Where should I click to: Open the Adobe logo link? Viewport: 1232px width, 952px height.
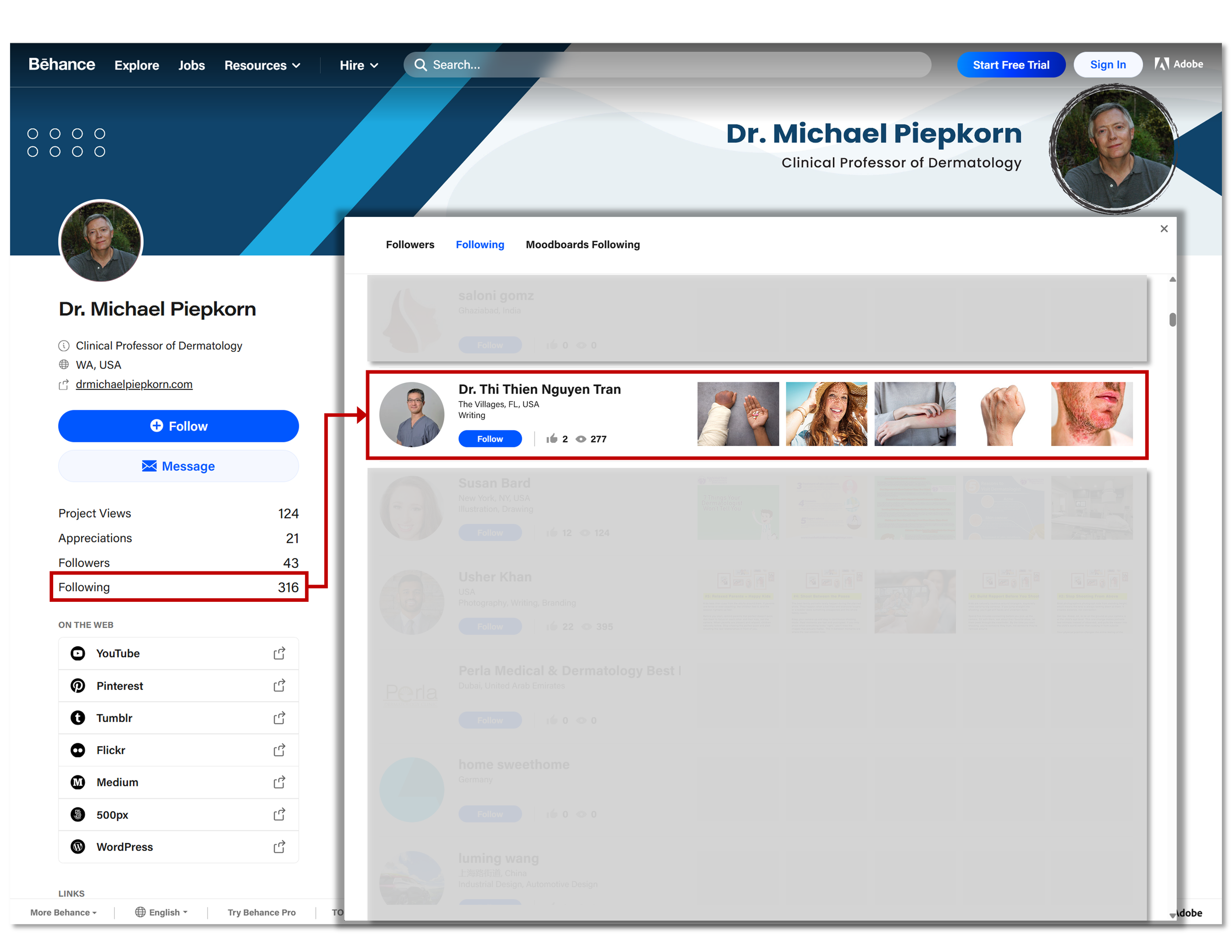click(1178, 64)
